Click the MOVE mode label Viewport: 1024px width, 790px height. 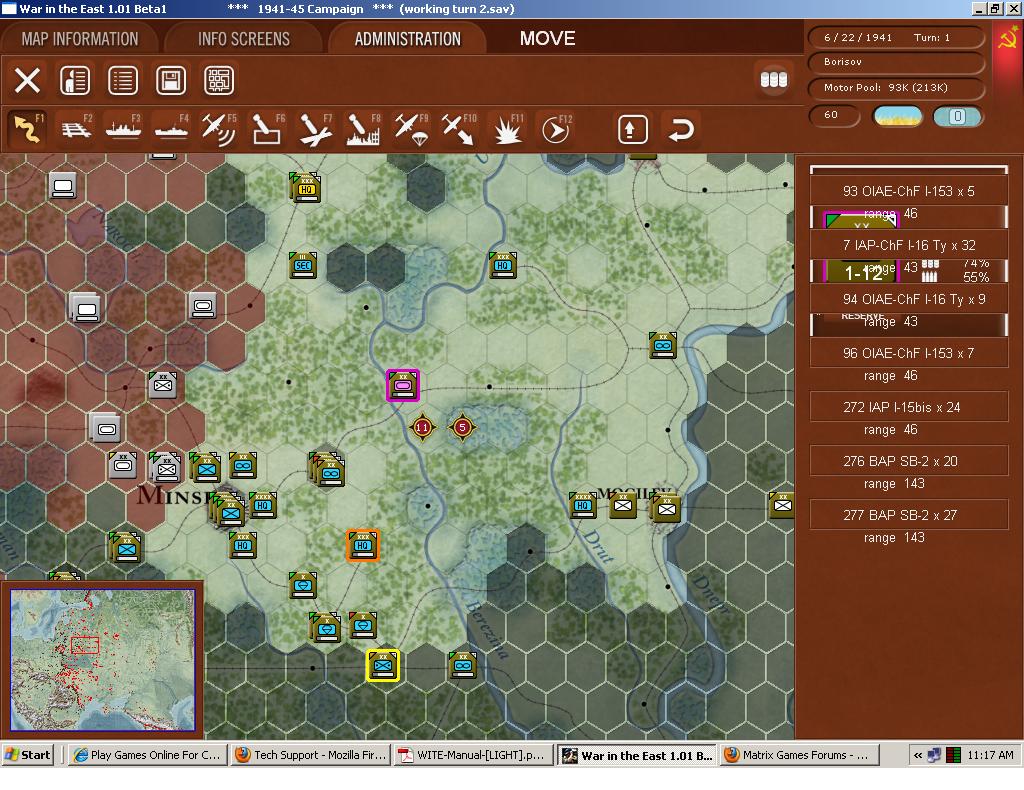(x=547, y=39)
